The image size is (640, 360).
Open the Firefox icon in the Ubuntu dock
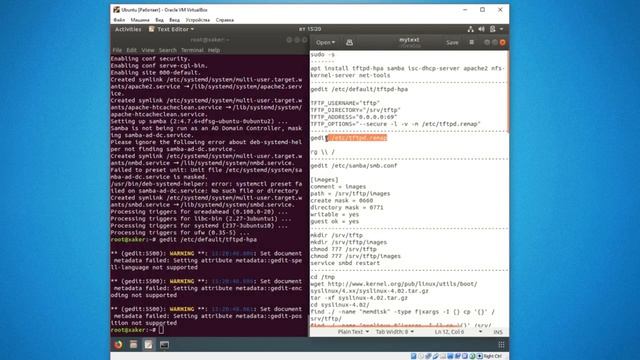tap(118, 344)
